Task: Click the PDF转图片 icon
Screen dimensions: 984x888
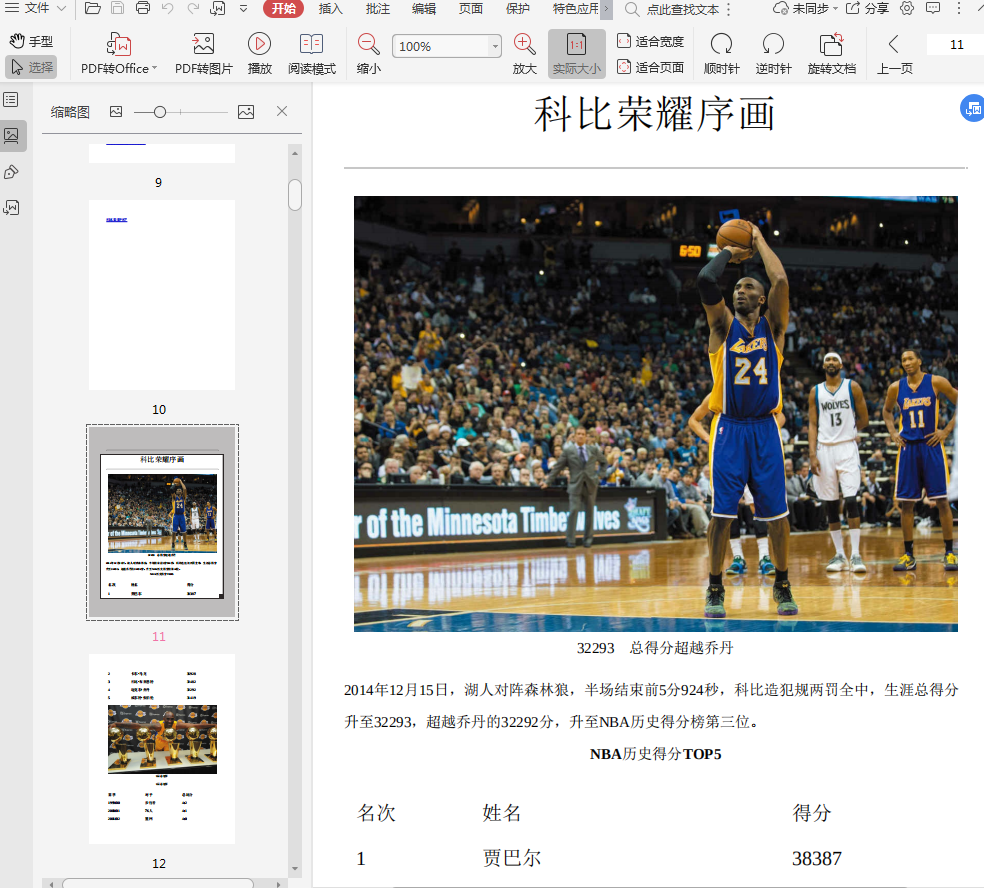Action: [203, 45]
